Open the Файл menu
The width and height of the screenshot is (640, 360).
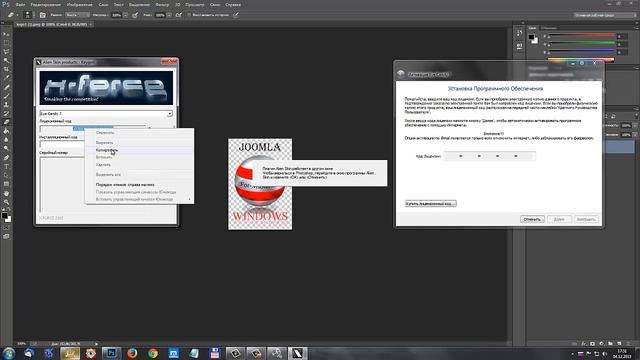tap(20, 4)
